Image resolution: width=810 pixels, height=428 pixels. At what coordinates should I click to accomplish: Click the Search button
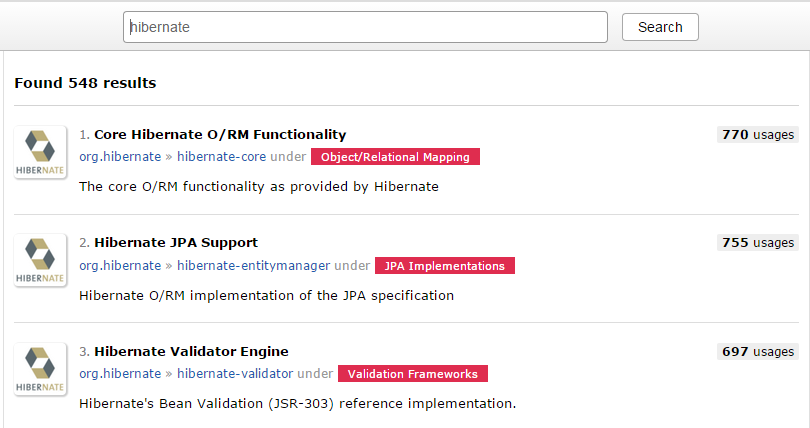tap(660, 27)
